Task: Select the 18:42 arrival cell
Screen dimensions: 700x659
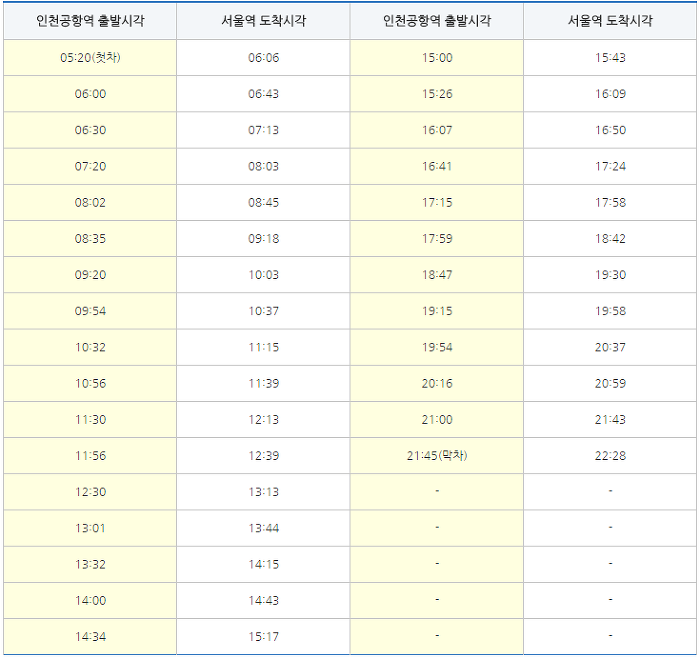Action: click(610, 238)
